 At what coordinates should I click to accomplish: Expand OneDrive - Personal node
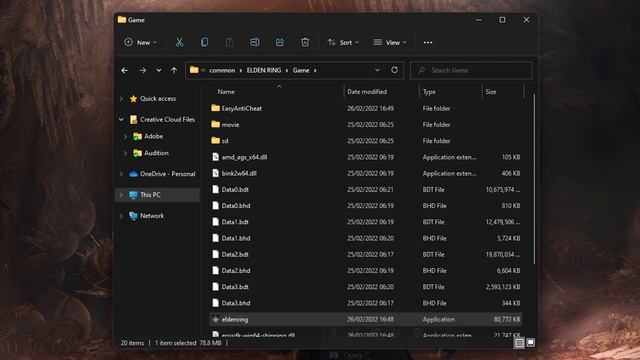121,174
